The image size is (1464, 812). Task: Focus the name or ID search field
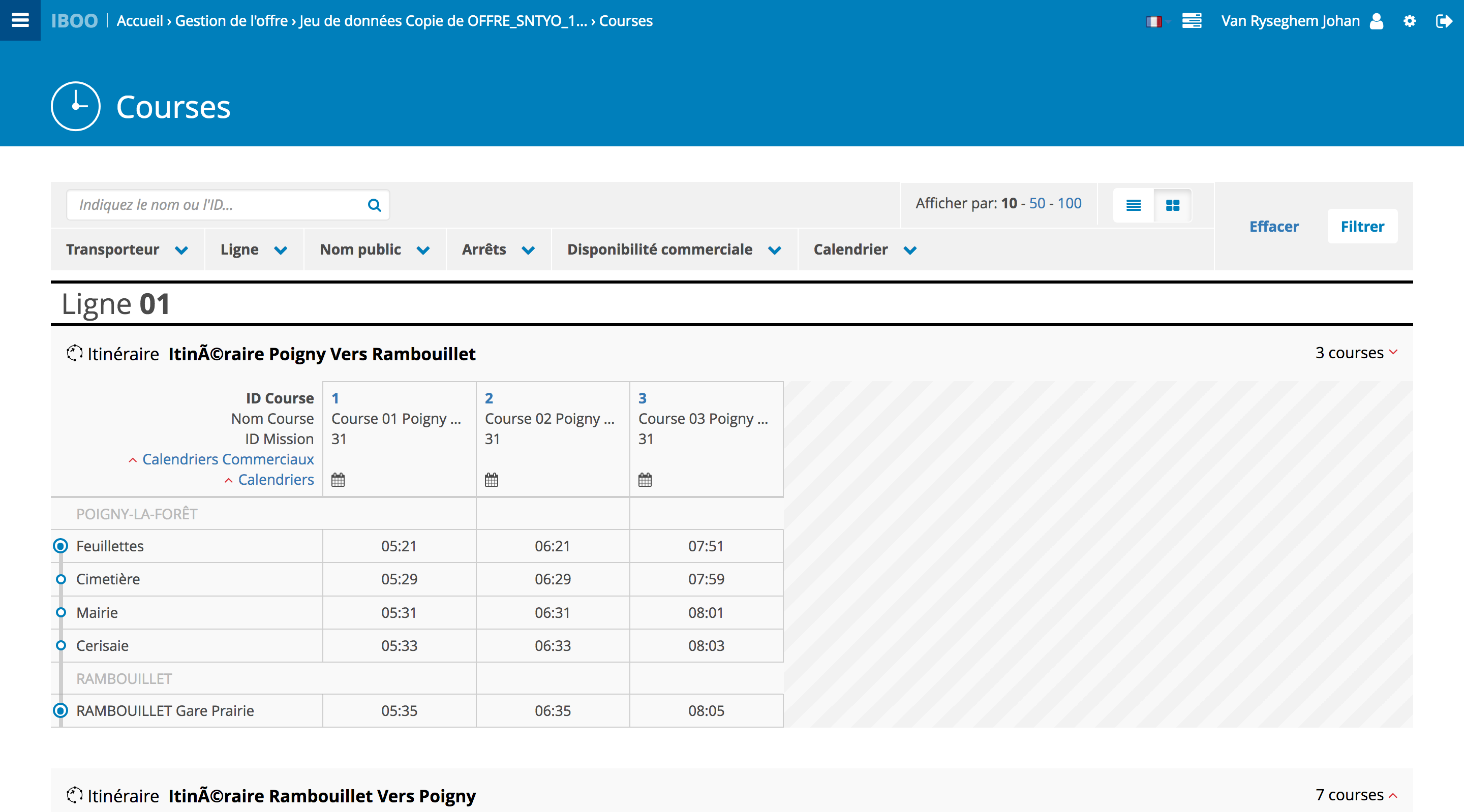point(216,205)
